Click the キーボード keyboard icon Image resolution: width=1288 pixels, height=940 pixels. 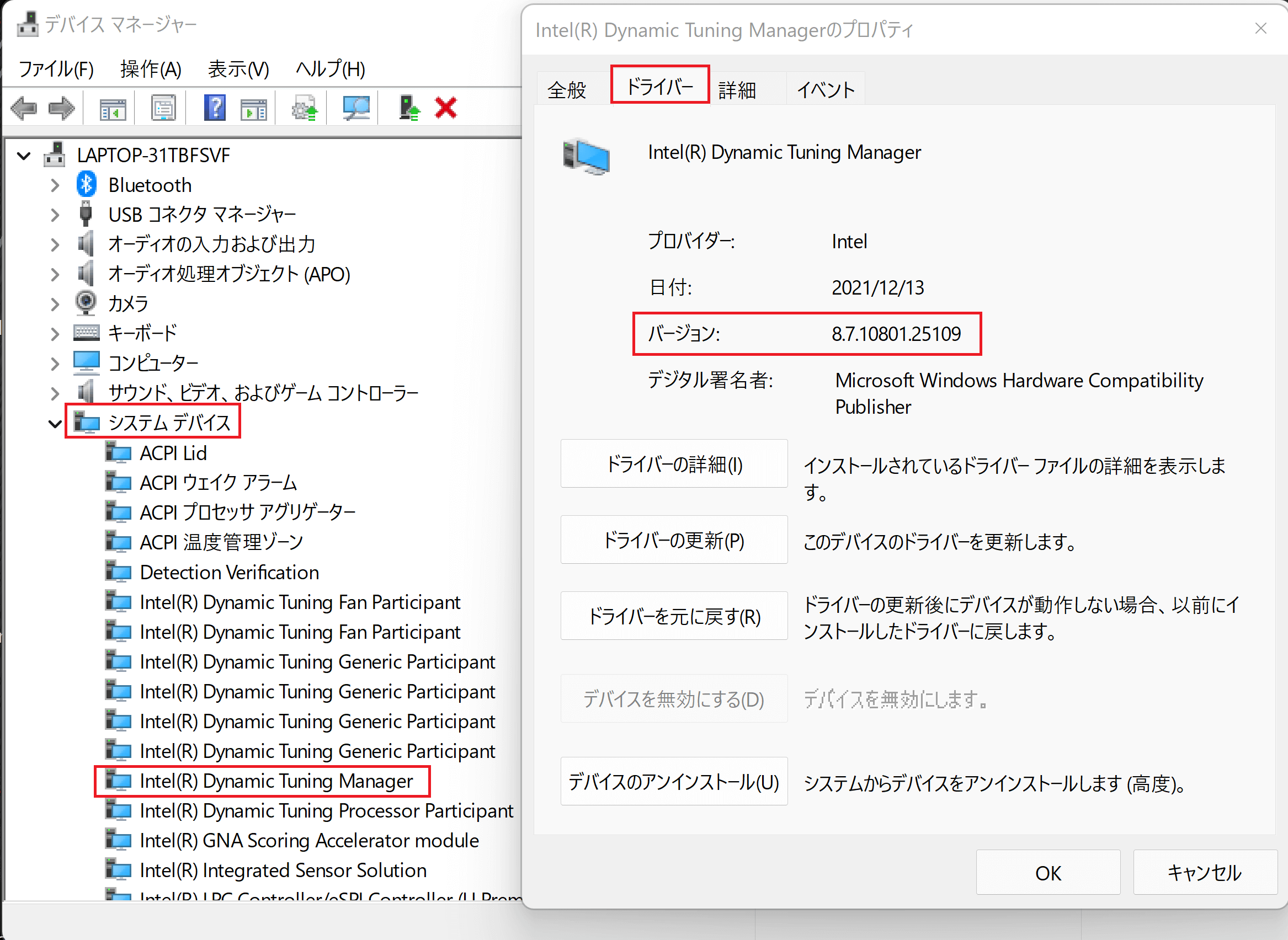pyautogui.click(x=87, y=332)
